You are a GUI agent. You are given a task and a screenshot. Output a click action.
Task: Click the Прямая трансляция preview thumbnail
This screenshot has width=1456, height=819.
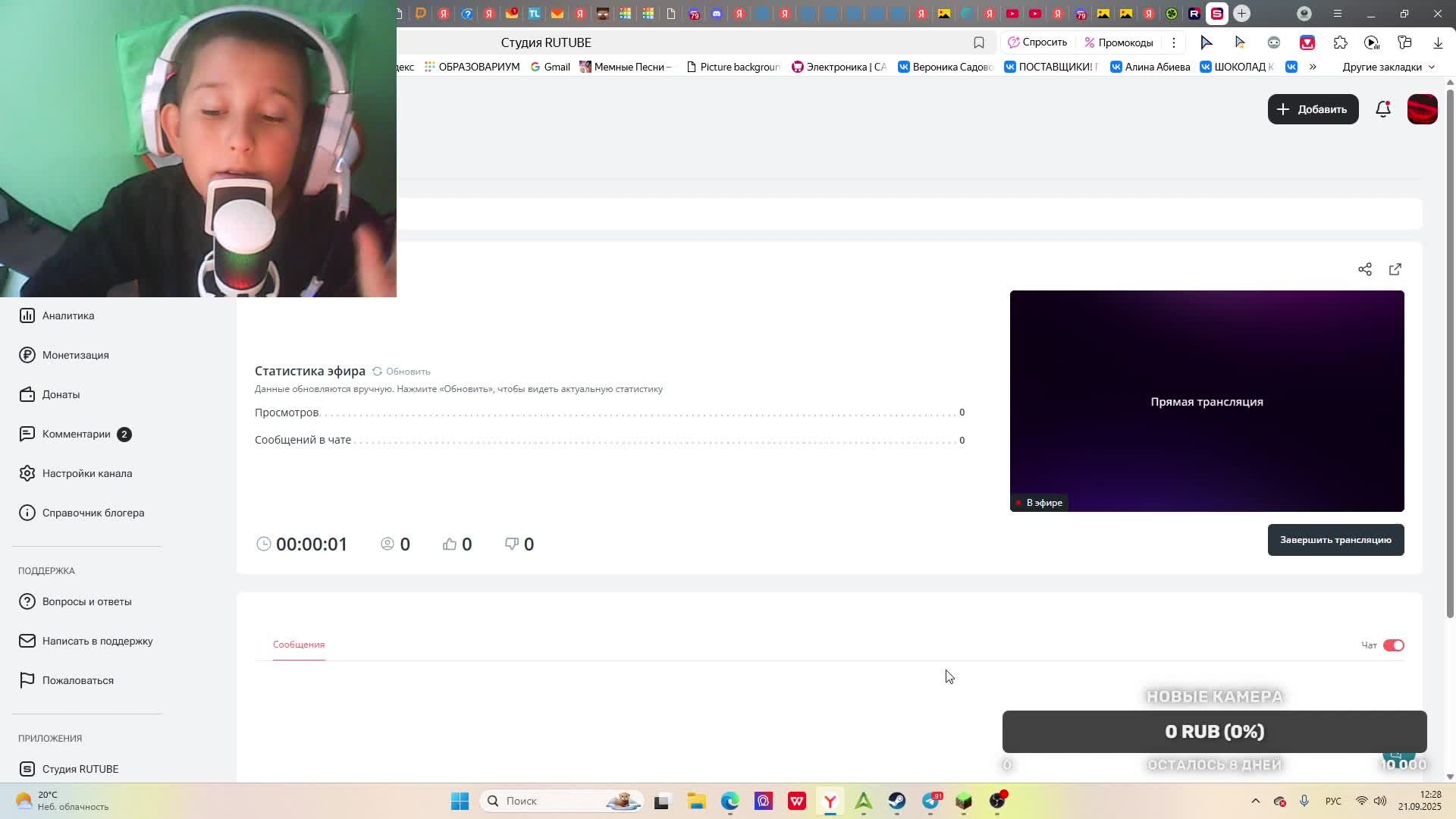coord(1206,400)
